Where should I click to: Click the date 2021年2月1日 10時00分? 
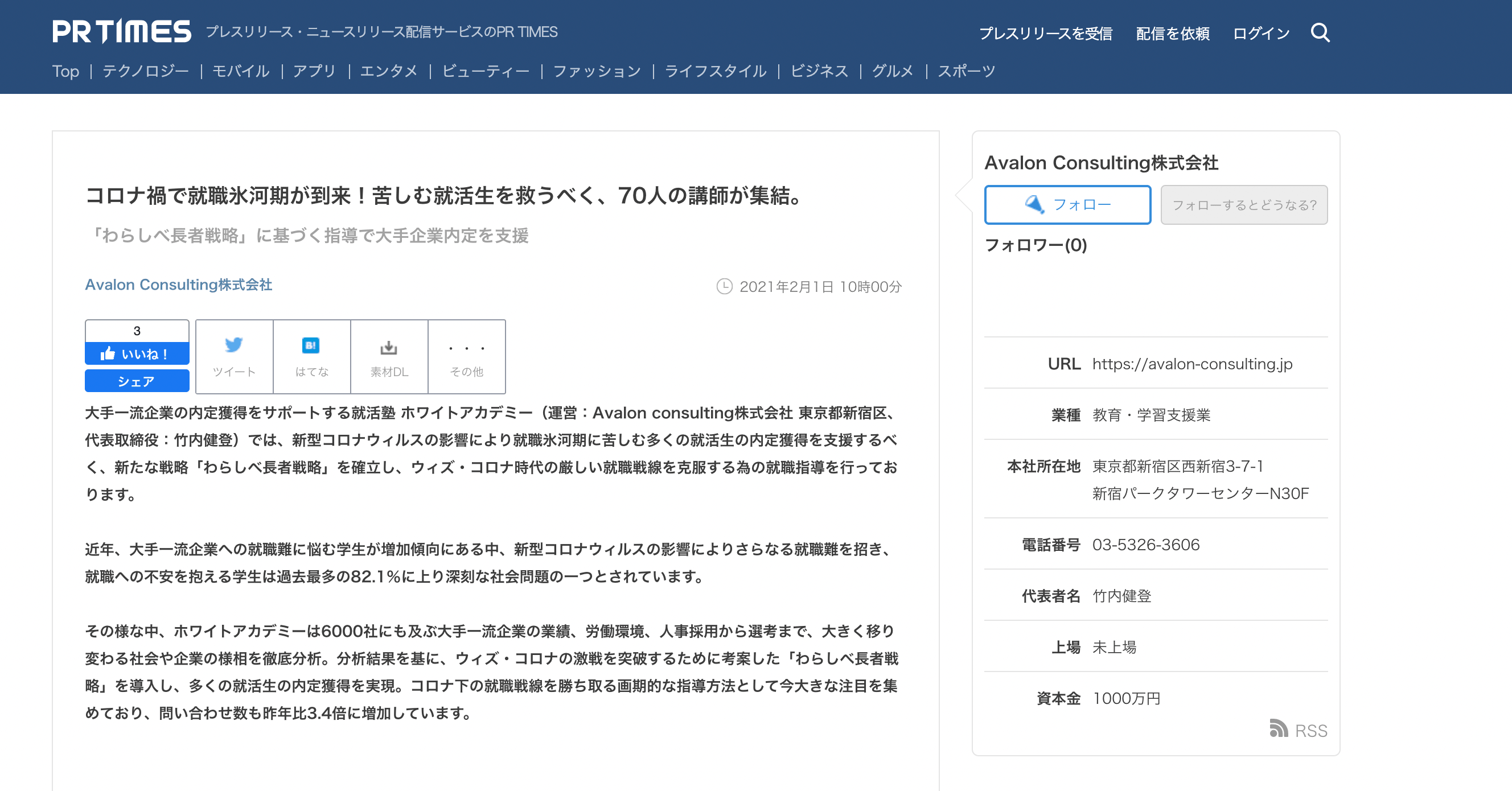pyautogui.click(x=820, y=286)
